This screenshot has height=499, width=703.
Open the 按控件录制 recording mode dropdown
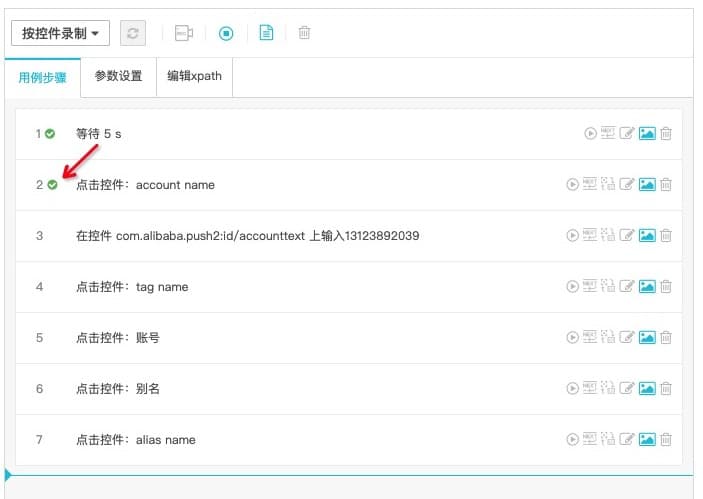(60, 33)
